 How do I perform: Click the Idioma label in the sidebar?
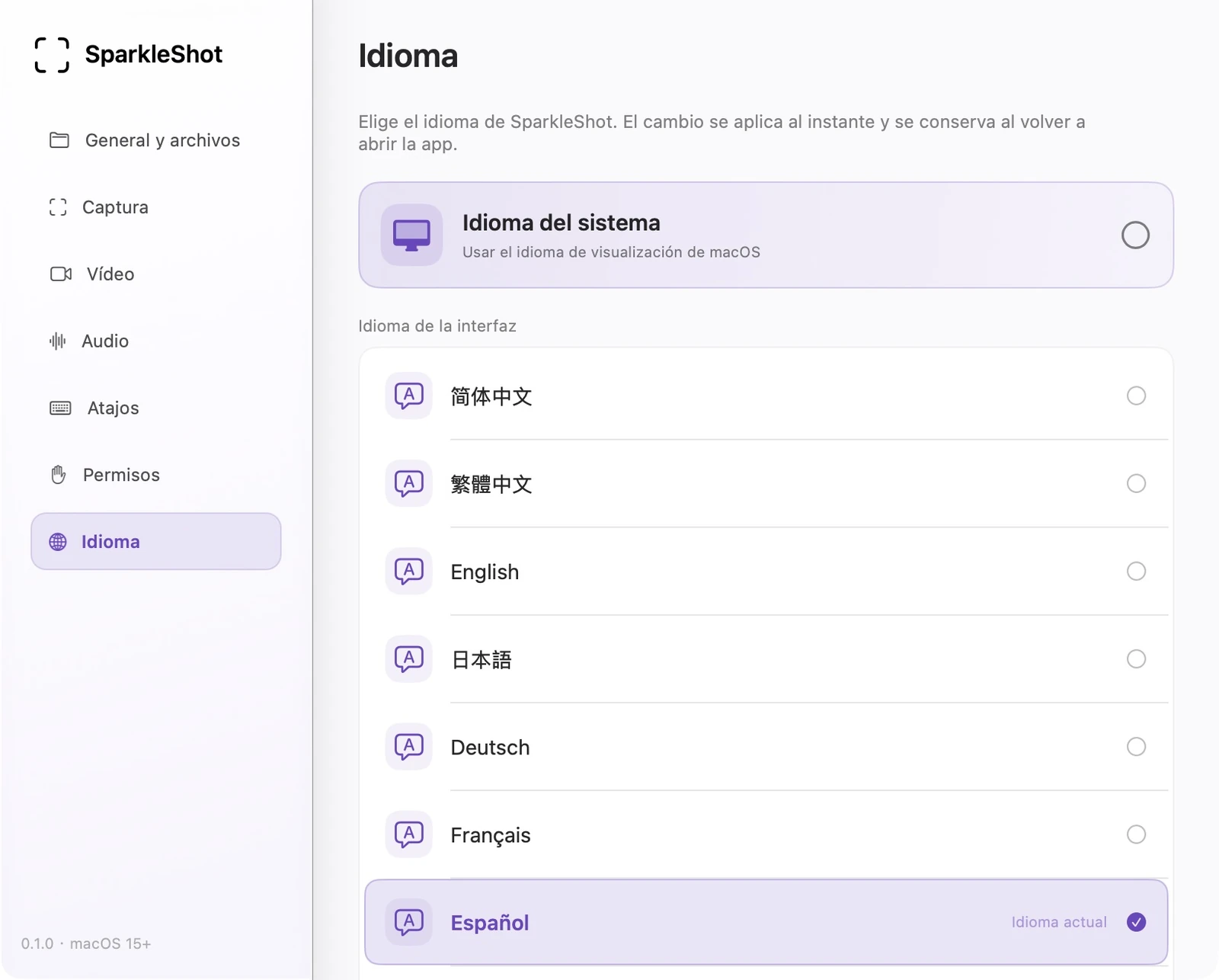point(110,542)
